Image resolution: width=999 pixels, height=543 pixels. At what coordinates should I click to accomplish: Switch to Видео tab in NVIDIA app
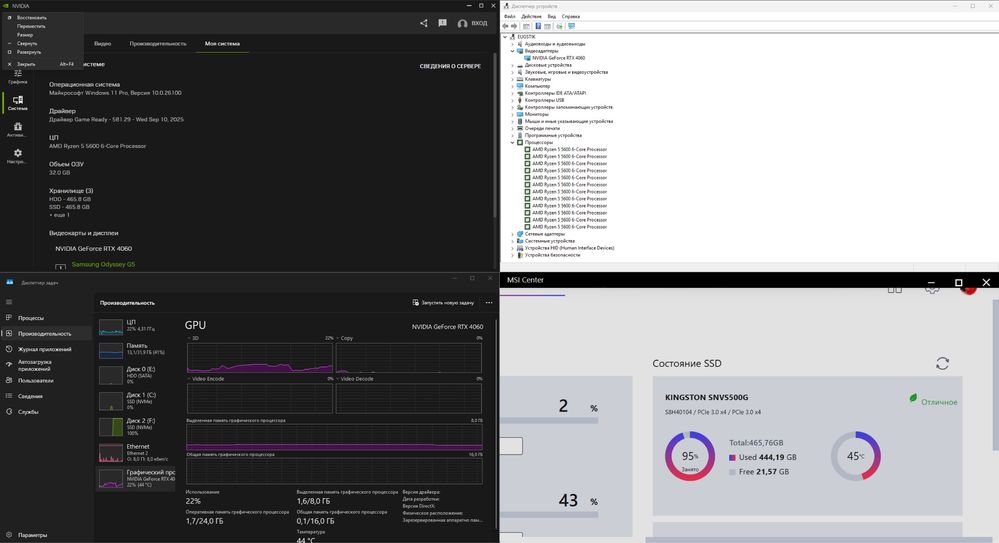point(103,43)
